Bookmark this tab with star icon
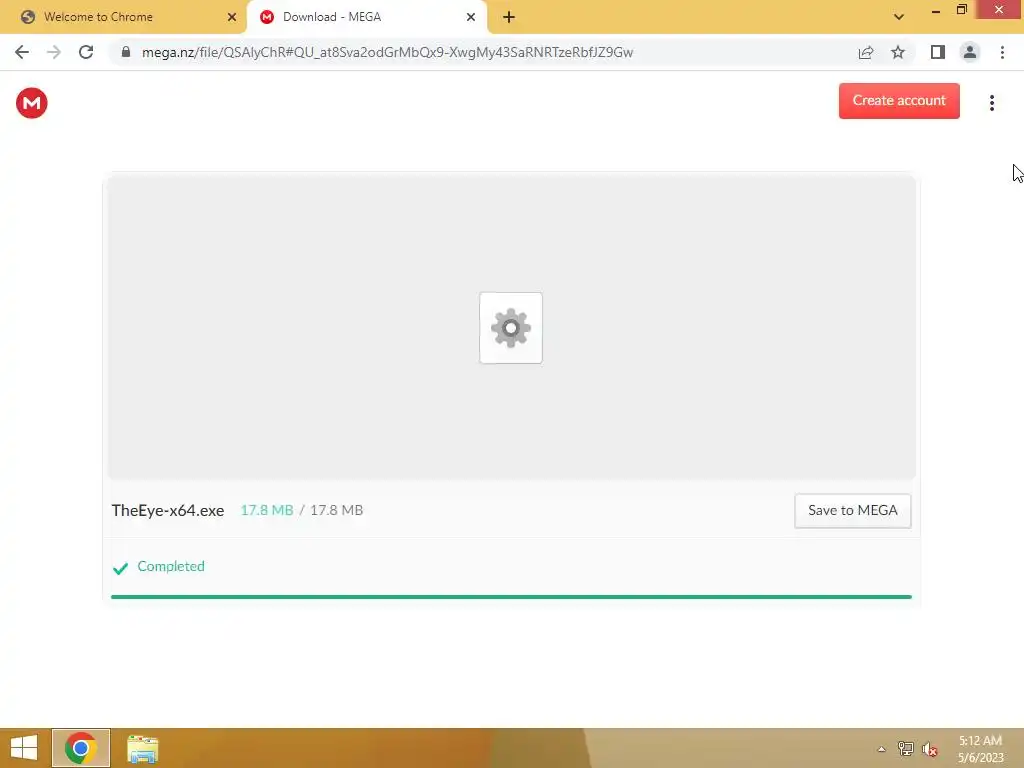 (x=898, y=52)
